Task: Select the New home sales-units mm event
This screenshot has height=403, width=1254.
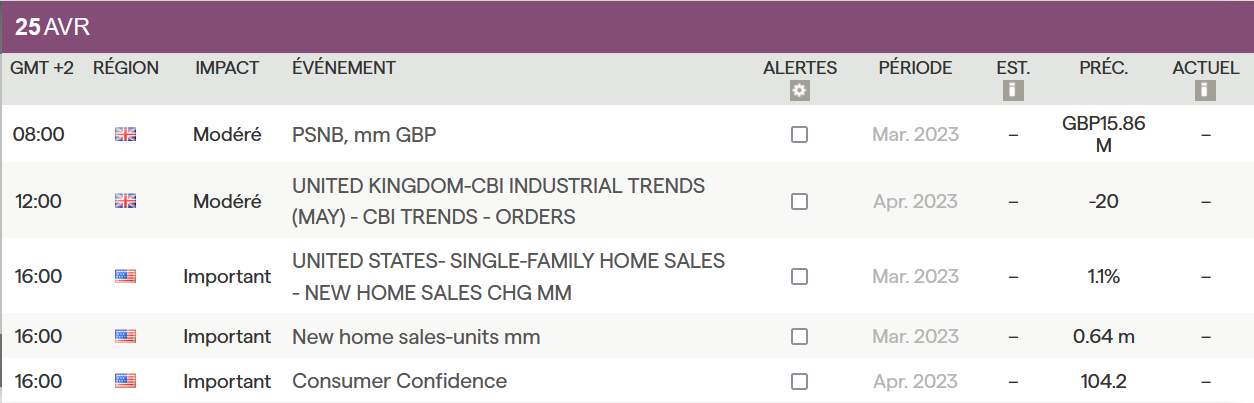Action: 416,337
